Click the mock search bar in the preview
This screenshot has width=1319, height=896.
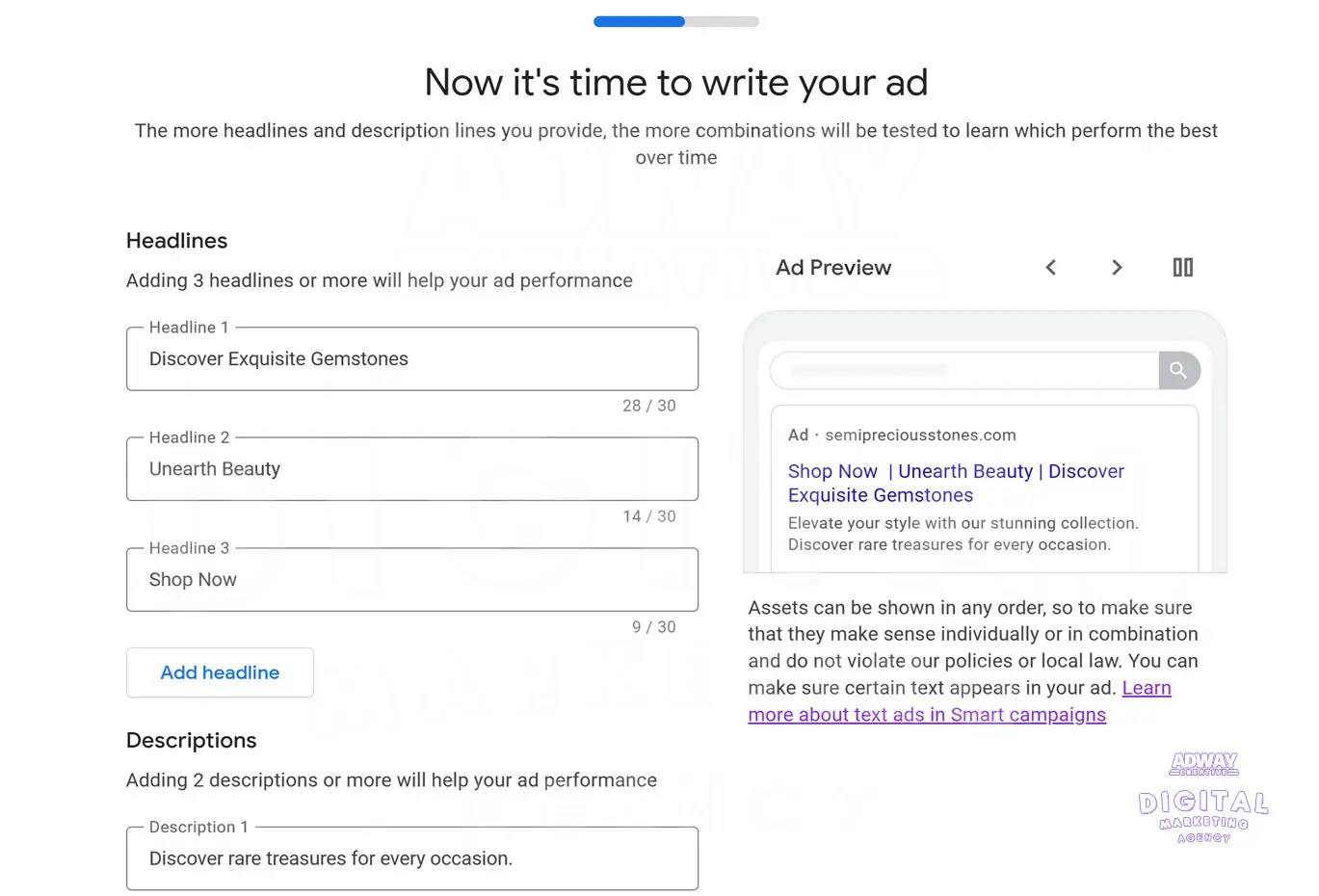963,369
